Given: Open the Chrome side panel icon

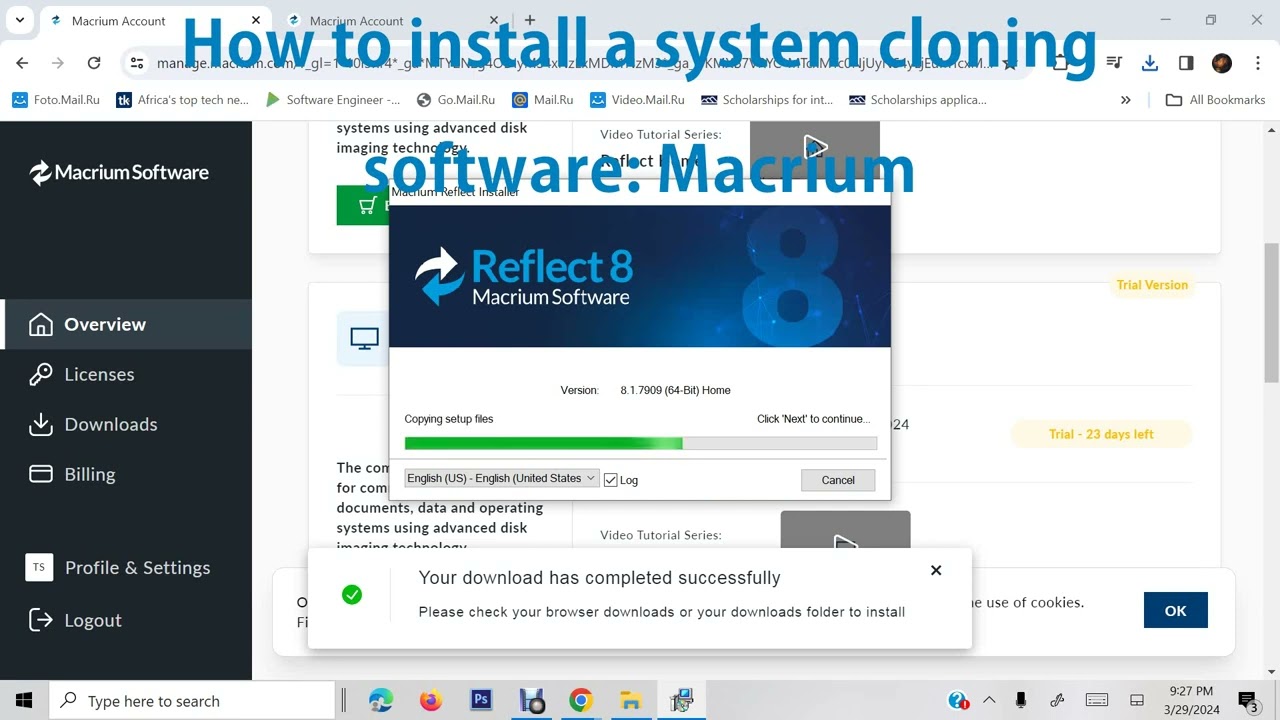Looking at the screenshot, I should [x=1186, y=63].
